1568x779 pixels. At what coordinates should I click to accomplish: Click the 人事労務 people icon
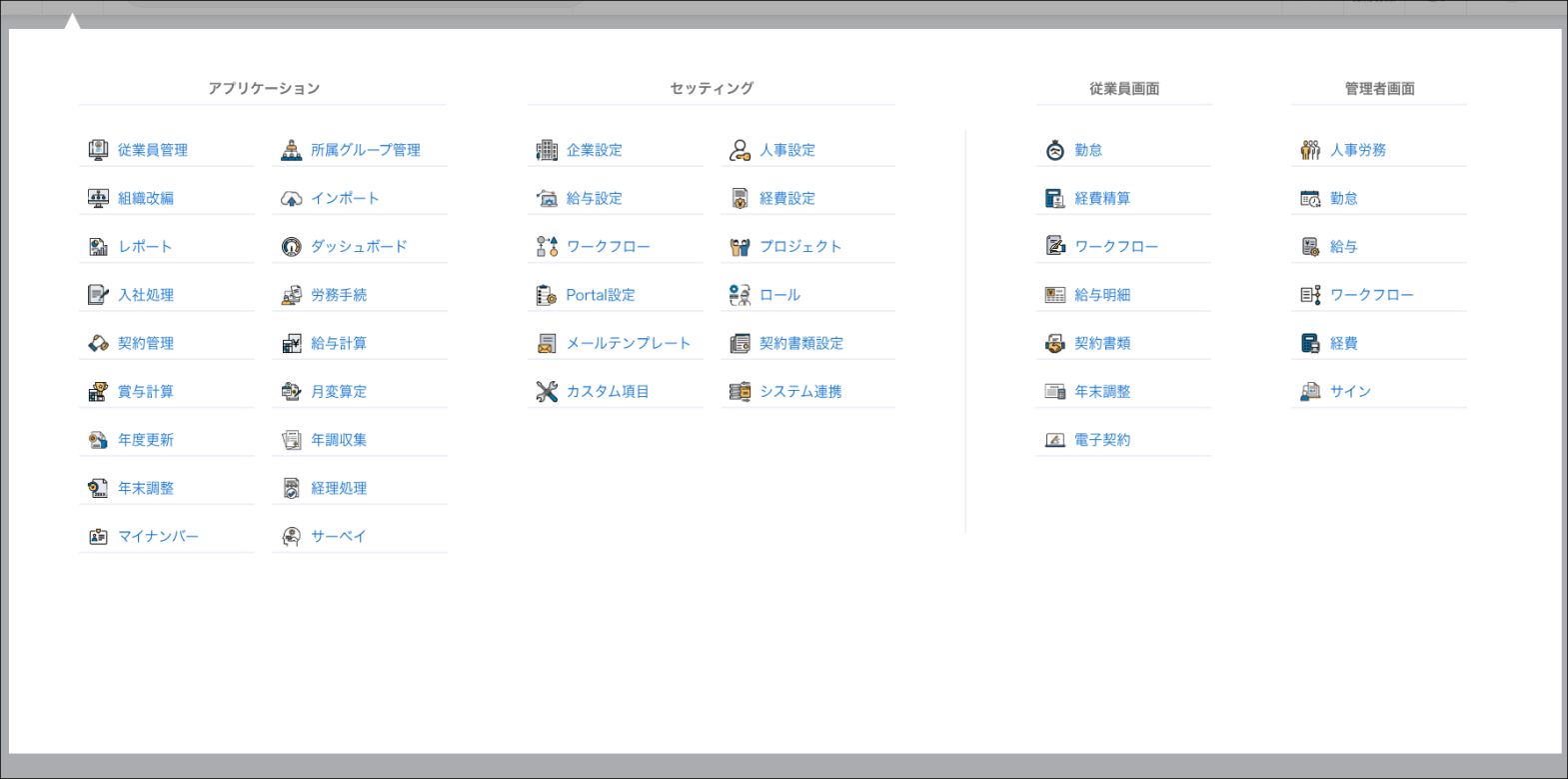tap(1310, 150)
